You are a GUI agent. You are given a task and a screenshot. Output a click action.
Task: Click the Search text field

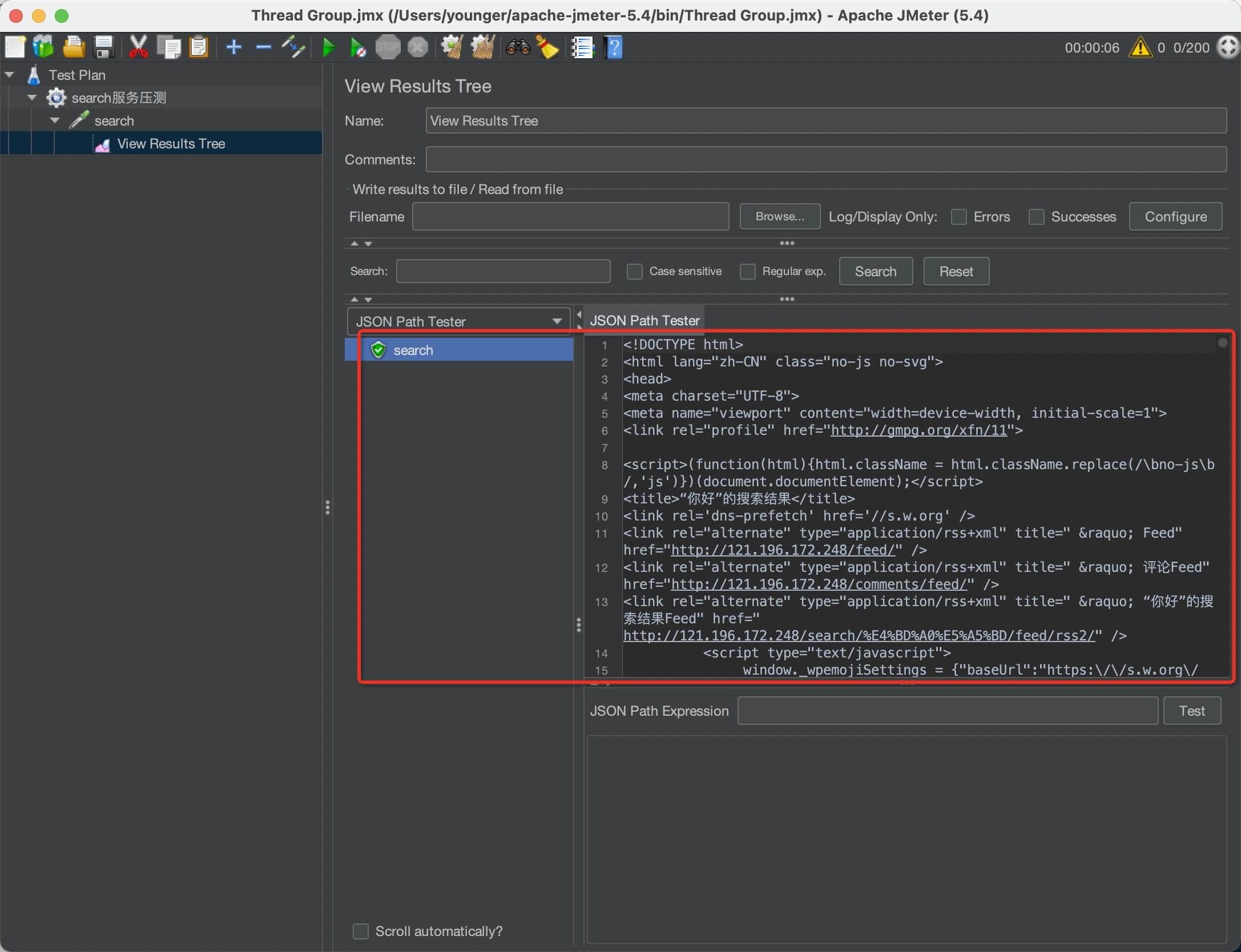pos(503,271)
